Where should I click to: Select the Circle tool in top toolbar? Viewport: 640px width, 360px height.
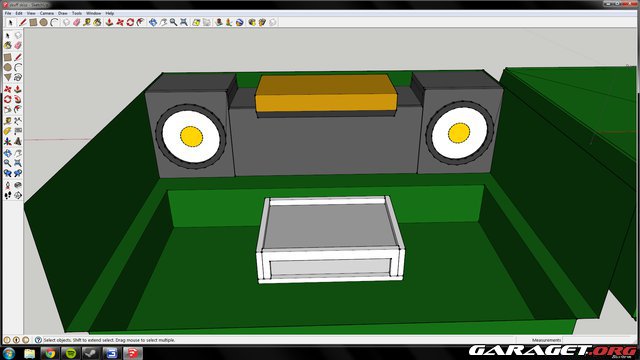coord(43,22)
